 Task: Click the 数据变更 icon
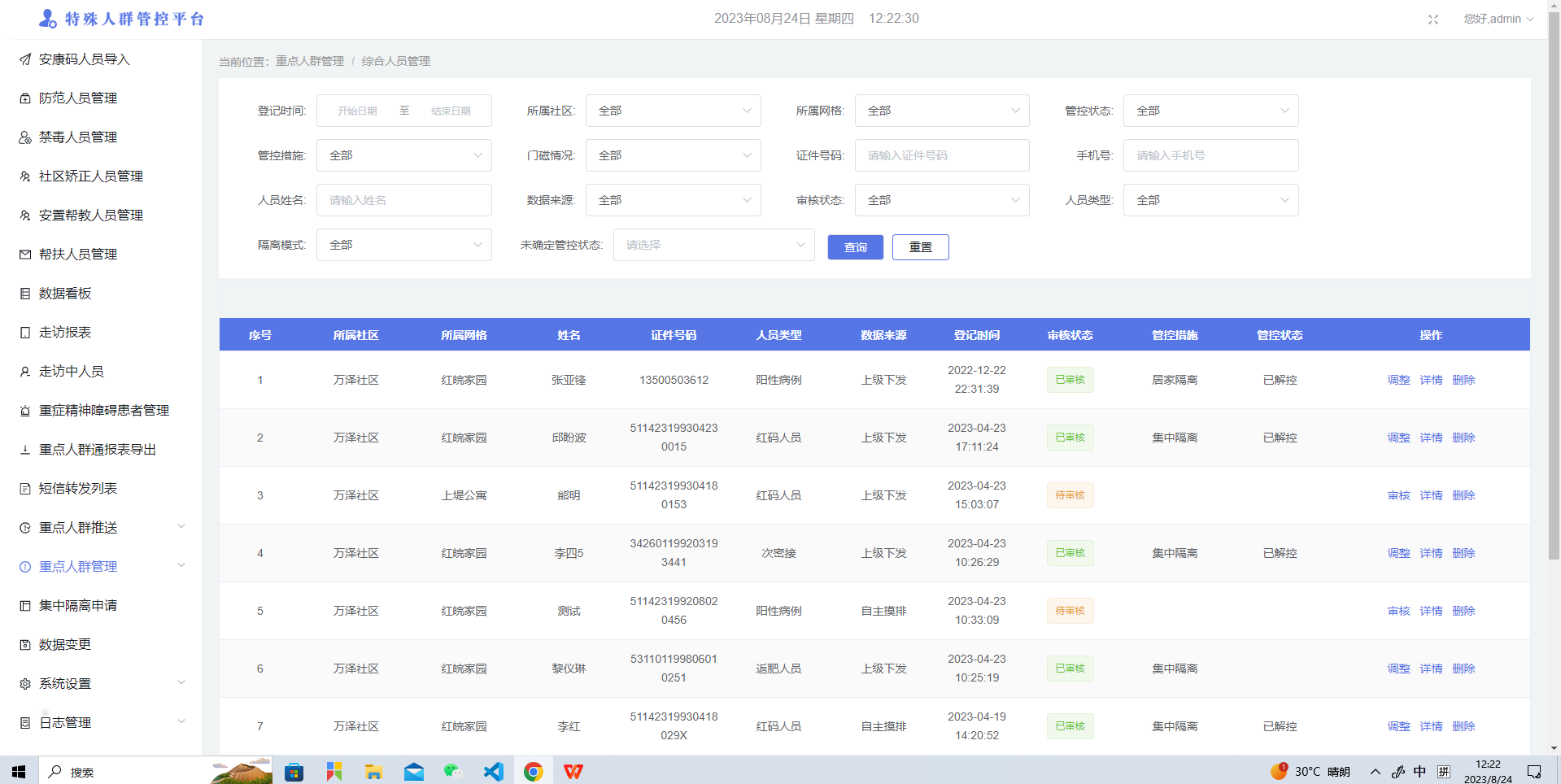click(x=25, y=645)
